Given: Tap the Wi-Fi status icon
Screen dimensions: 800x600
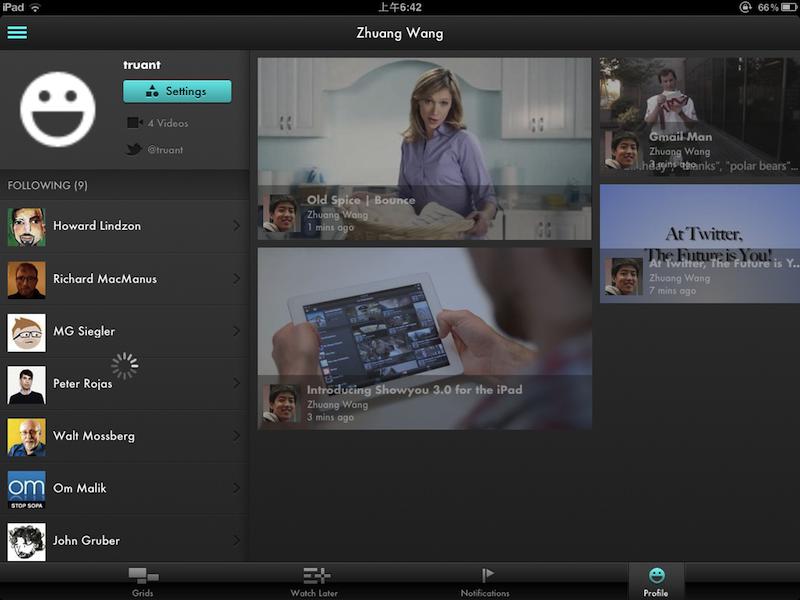Looking at the screenshot, I should 36,7.
